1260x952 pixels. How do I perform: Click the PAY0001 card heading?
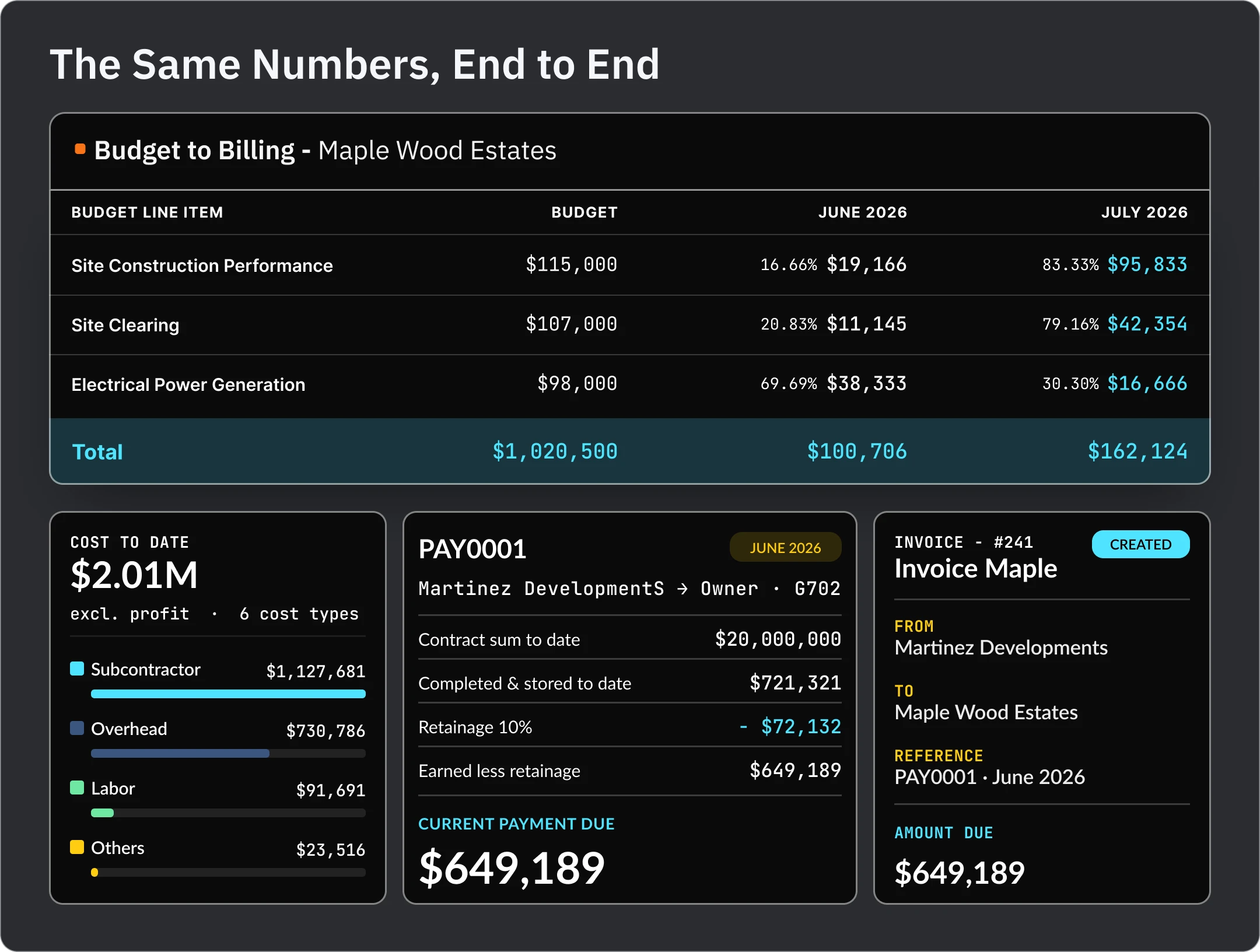[473, 549]
